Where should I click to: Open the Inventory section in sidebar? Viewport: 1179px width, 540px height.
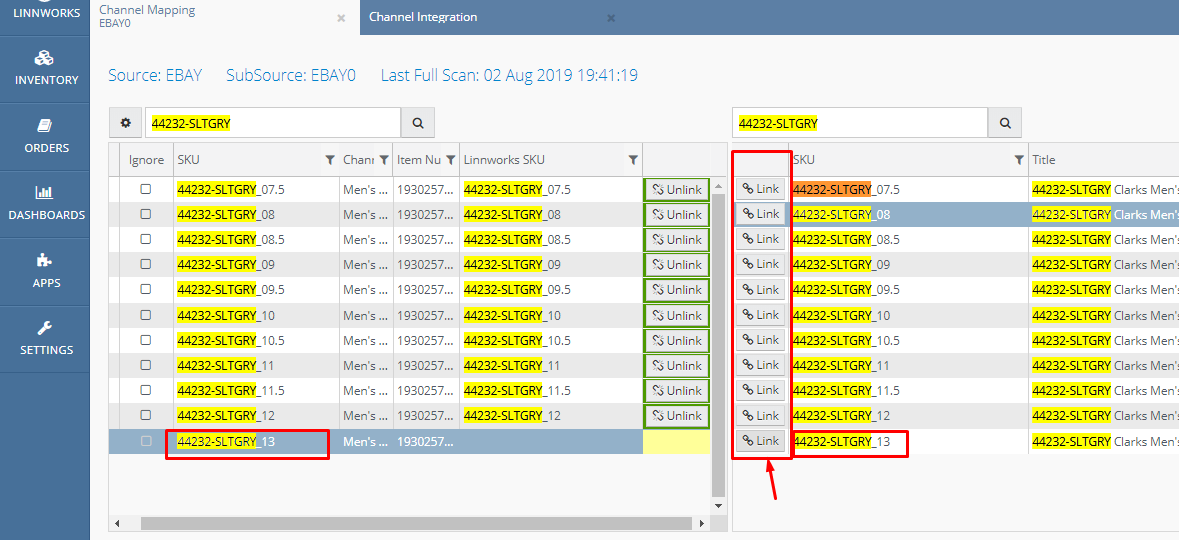(x=45, y=68)
